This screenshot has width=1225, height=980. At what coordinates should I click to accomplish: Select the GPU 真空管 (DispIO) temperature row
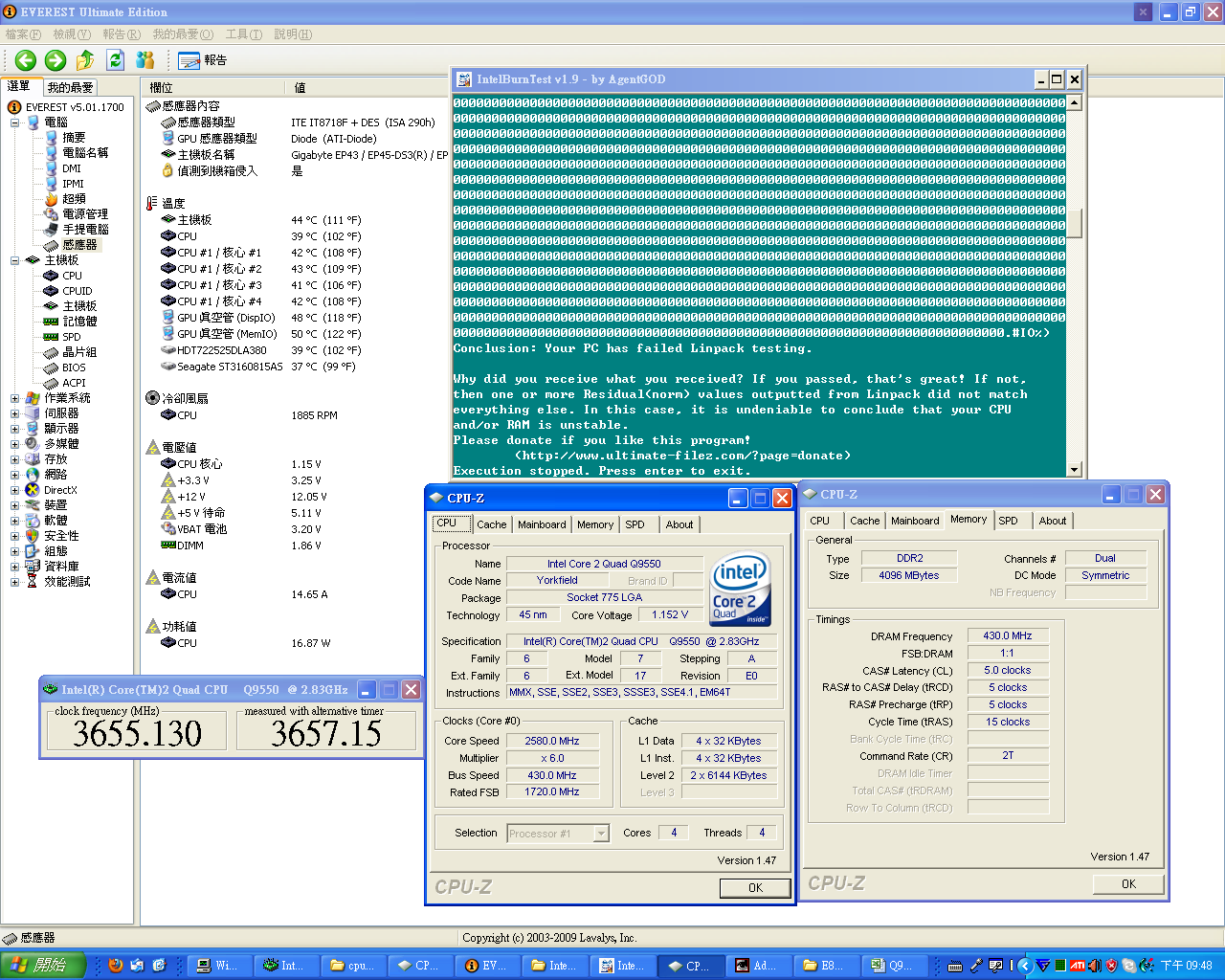point(261,318)
